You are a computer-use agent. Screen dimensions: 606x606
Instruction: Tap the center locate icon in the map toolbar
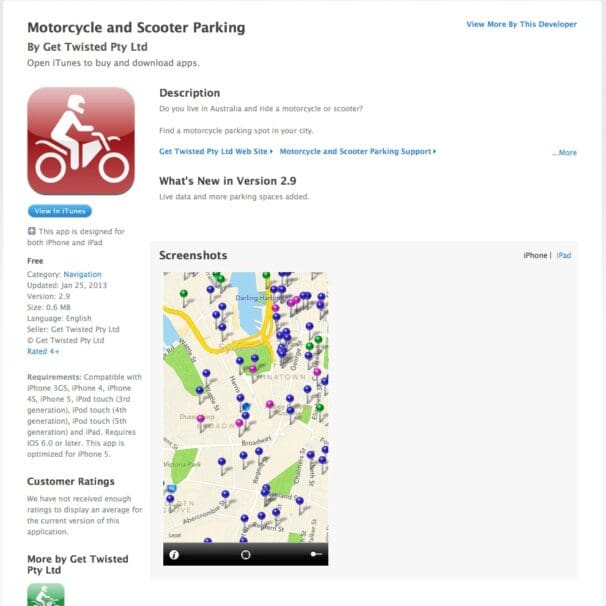[x=245, y=555]
